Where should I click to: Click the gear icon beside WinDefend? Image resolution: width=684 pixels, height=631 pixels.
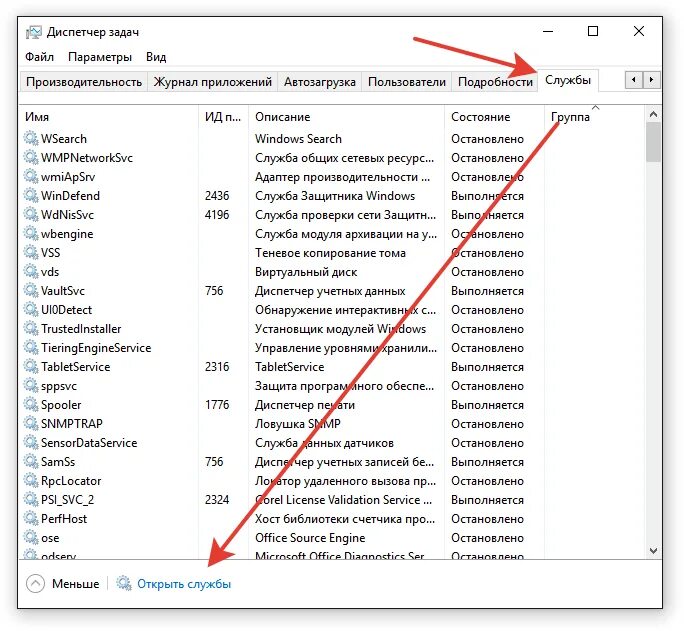tap(31, 195)
